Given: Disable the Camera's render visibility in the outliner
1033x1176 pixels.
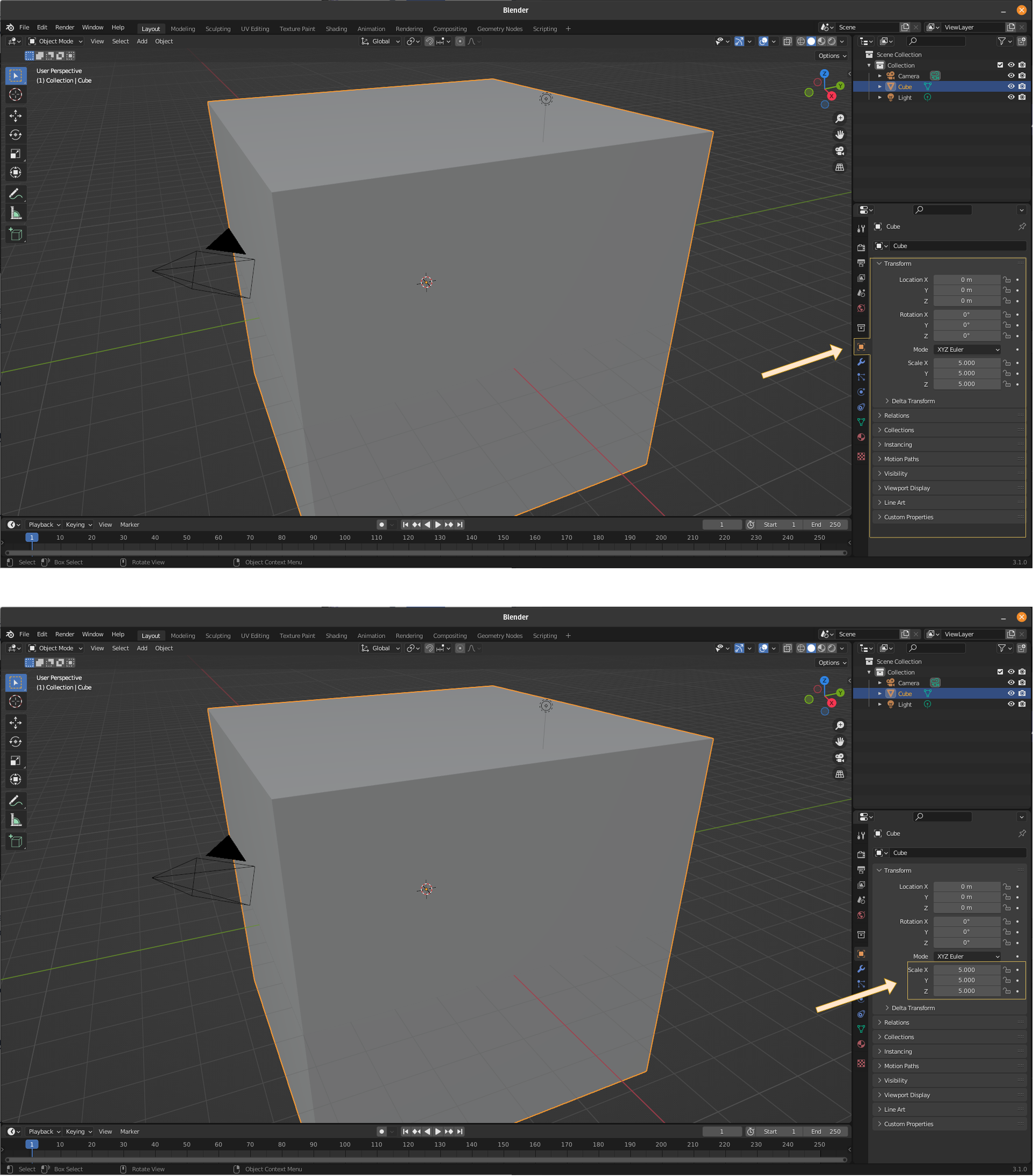Looking at the screenshot, I should (1022, 75).
